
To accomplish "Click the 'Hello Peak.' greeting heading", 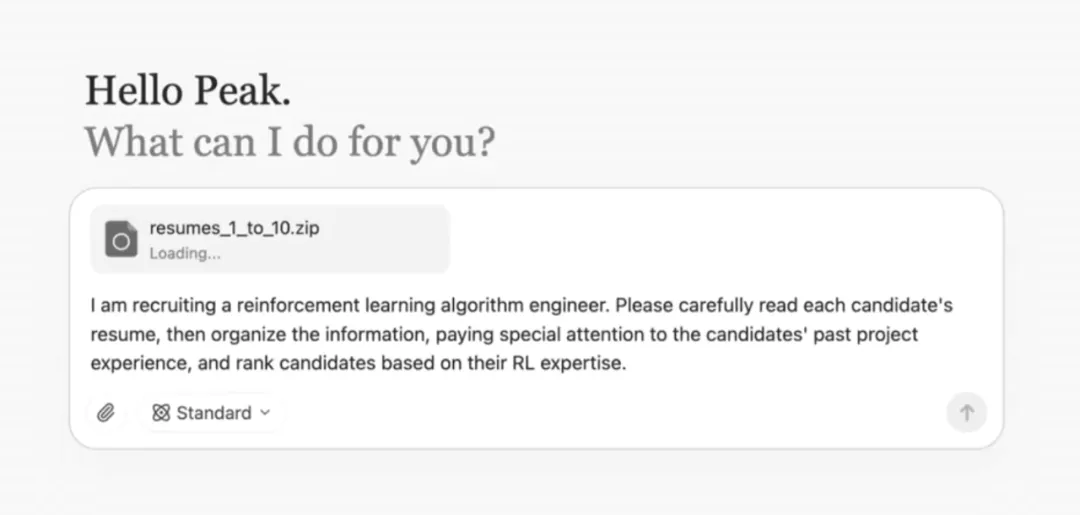I will [188, 91].
